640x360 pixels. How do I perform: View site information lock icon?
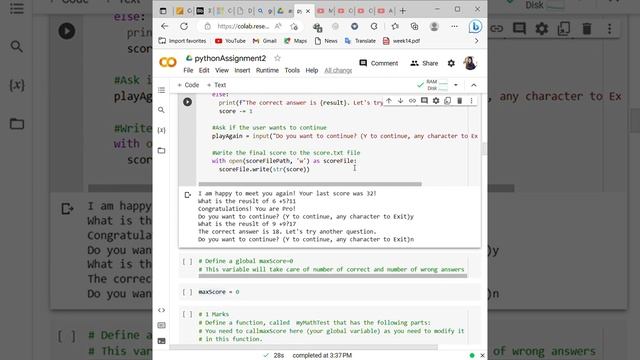click(208, 26)
